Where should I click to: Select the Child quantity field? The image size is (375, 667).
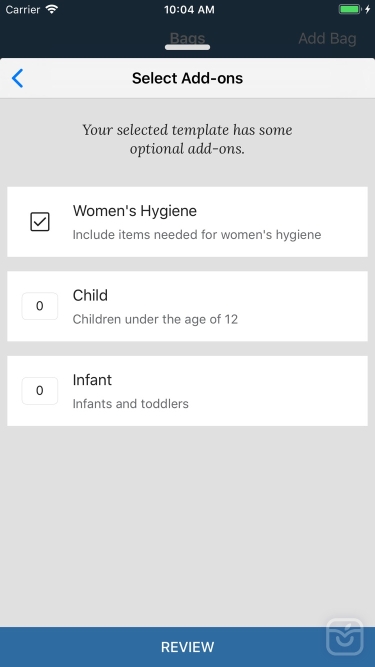pyautogui.click(x=40, y=306)
